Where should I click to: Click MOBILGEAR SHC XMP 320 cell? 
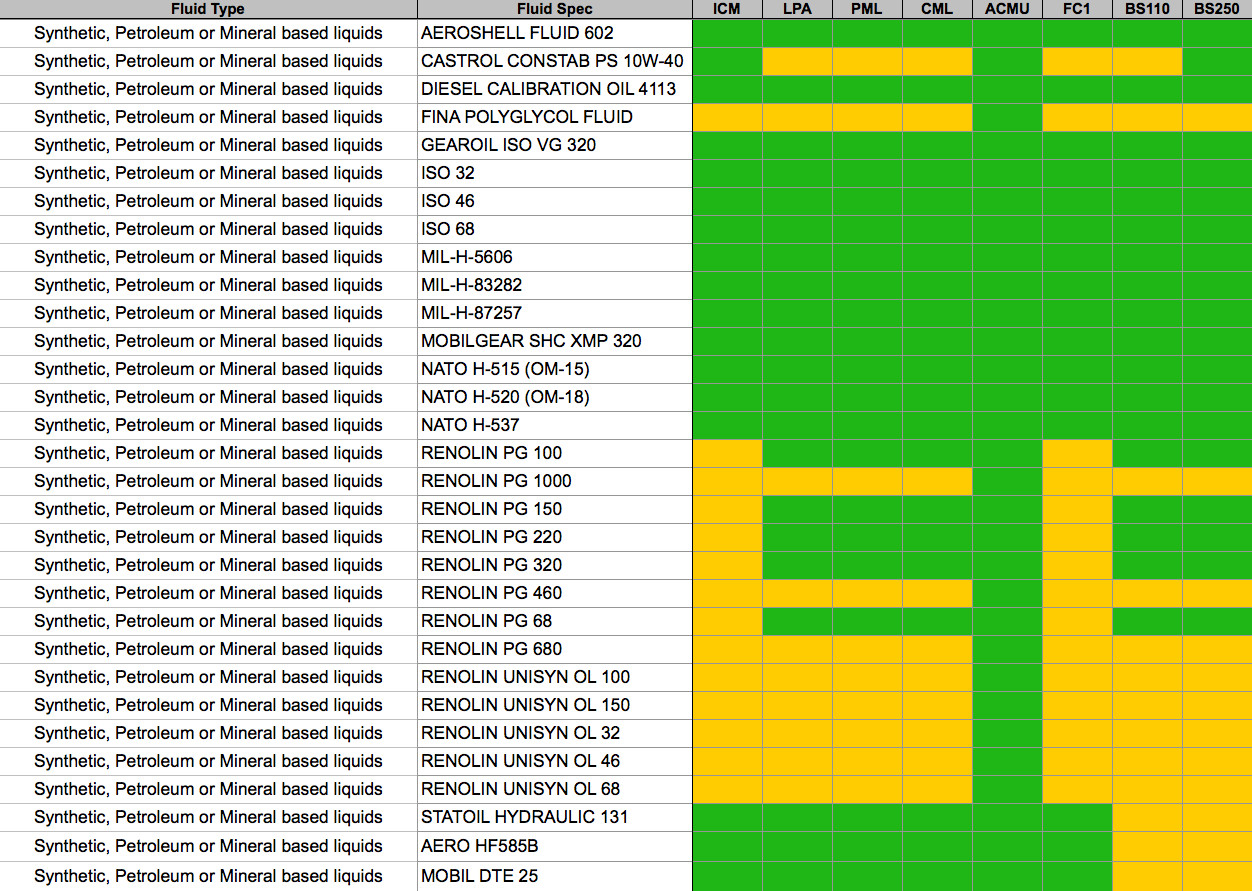555,341
